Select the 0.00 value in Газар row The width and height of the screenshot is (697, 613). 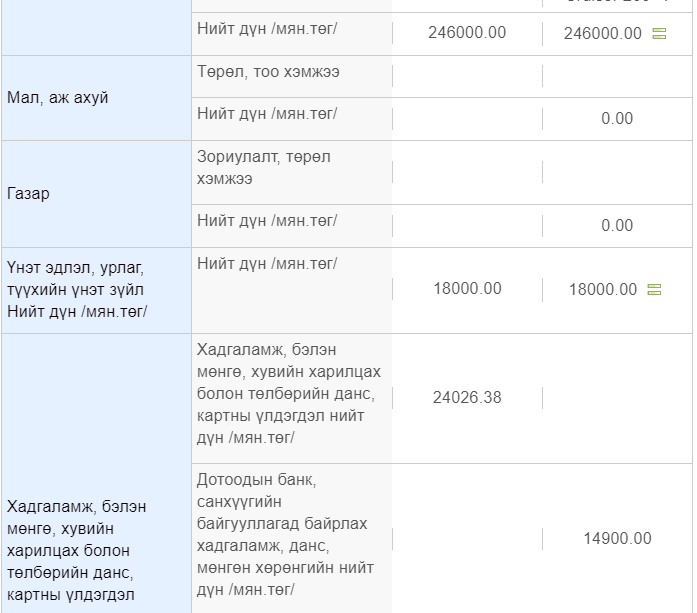(x=617, y=225)
